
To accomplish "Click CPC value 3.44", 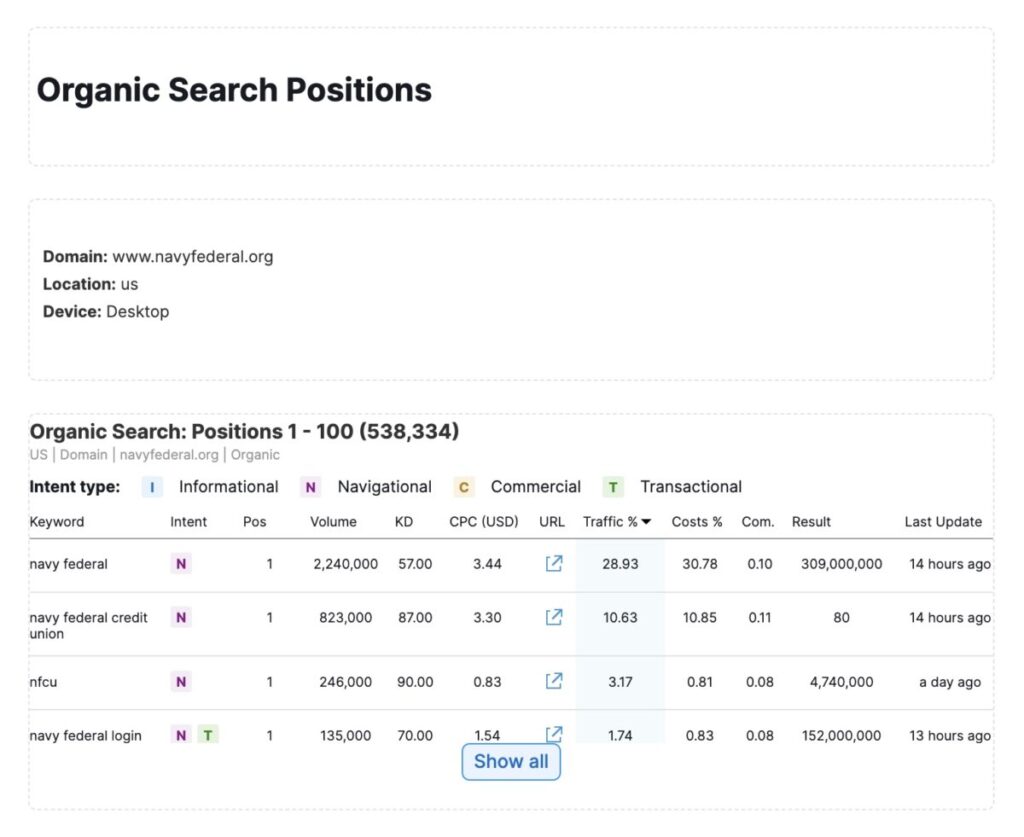I will pos(487,564).
